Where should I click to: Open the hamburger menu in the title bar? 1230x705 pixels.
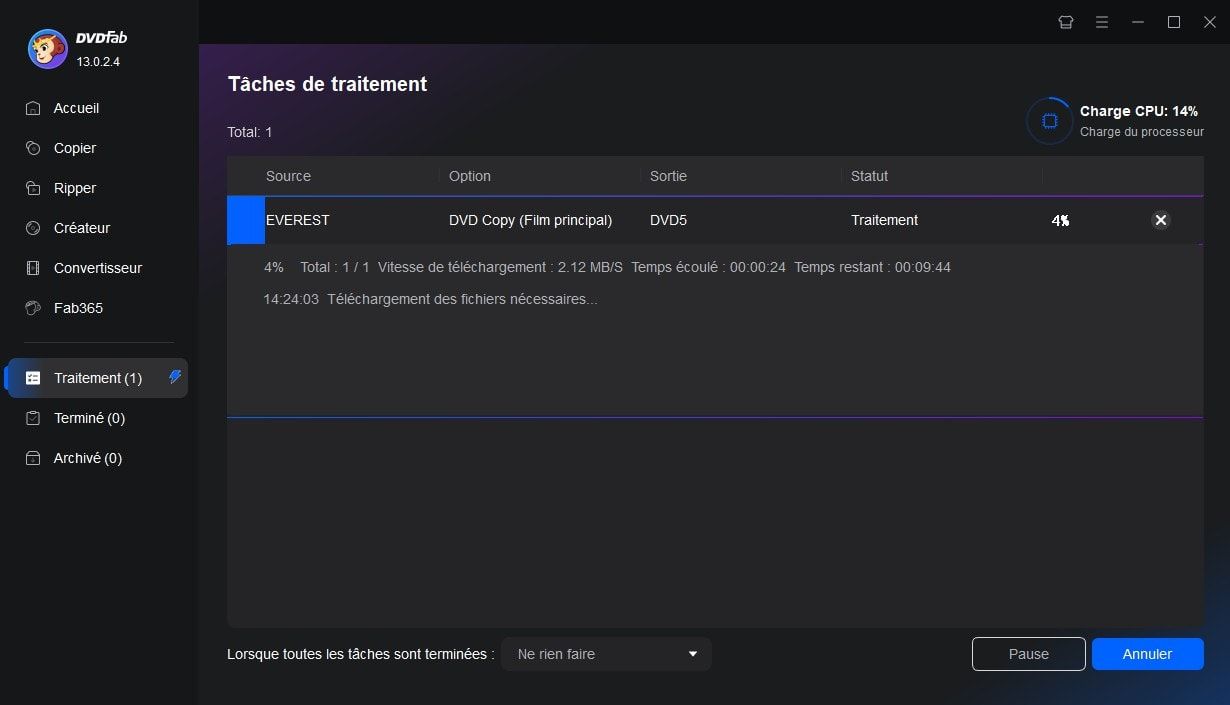1102,22
